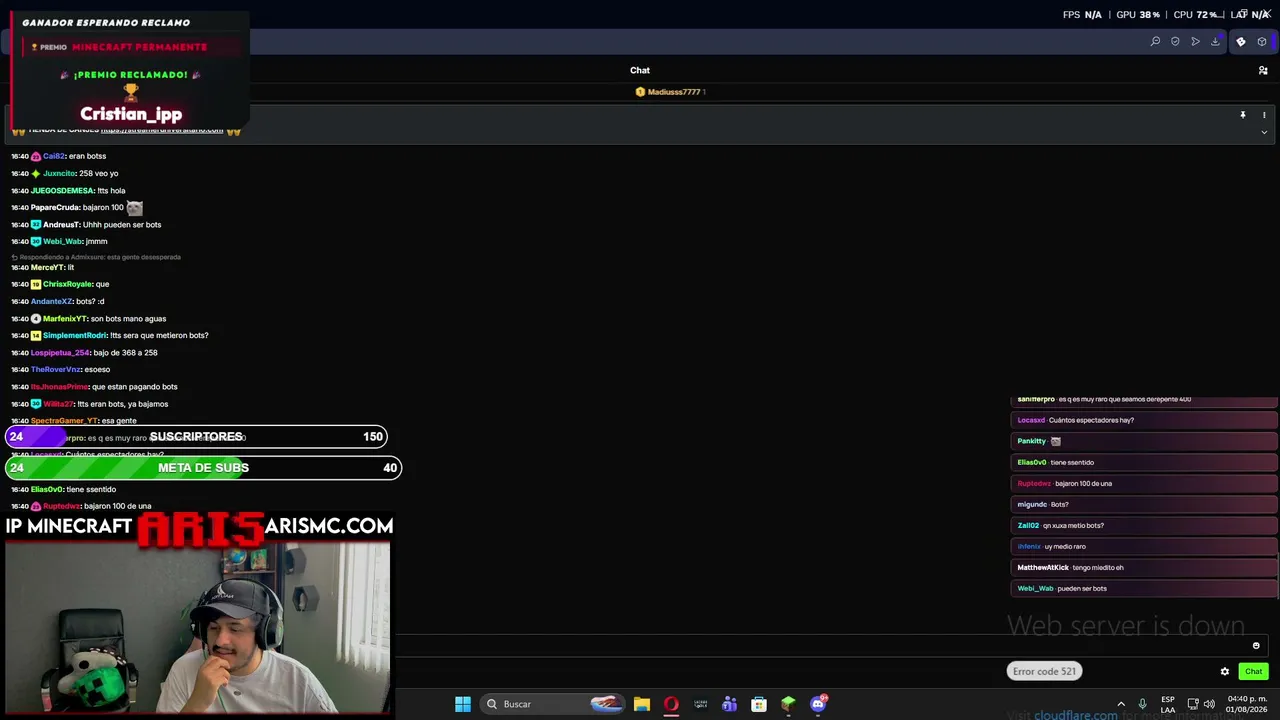1280x720 pixels.
Task: Click username AndreusT in chat
Action: click(61, 224)
